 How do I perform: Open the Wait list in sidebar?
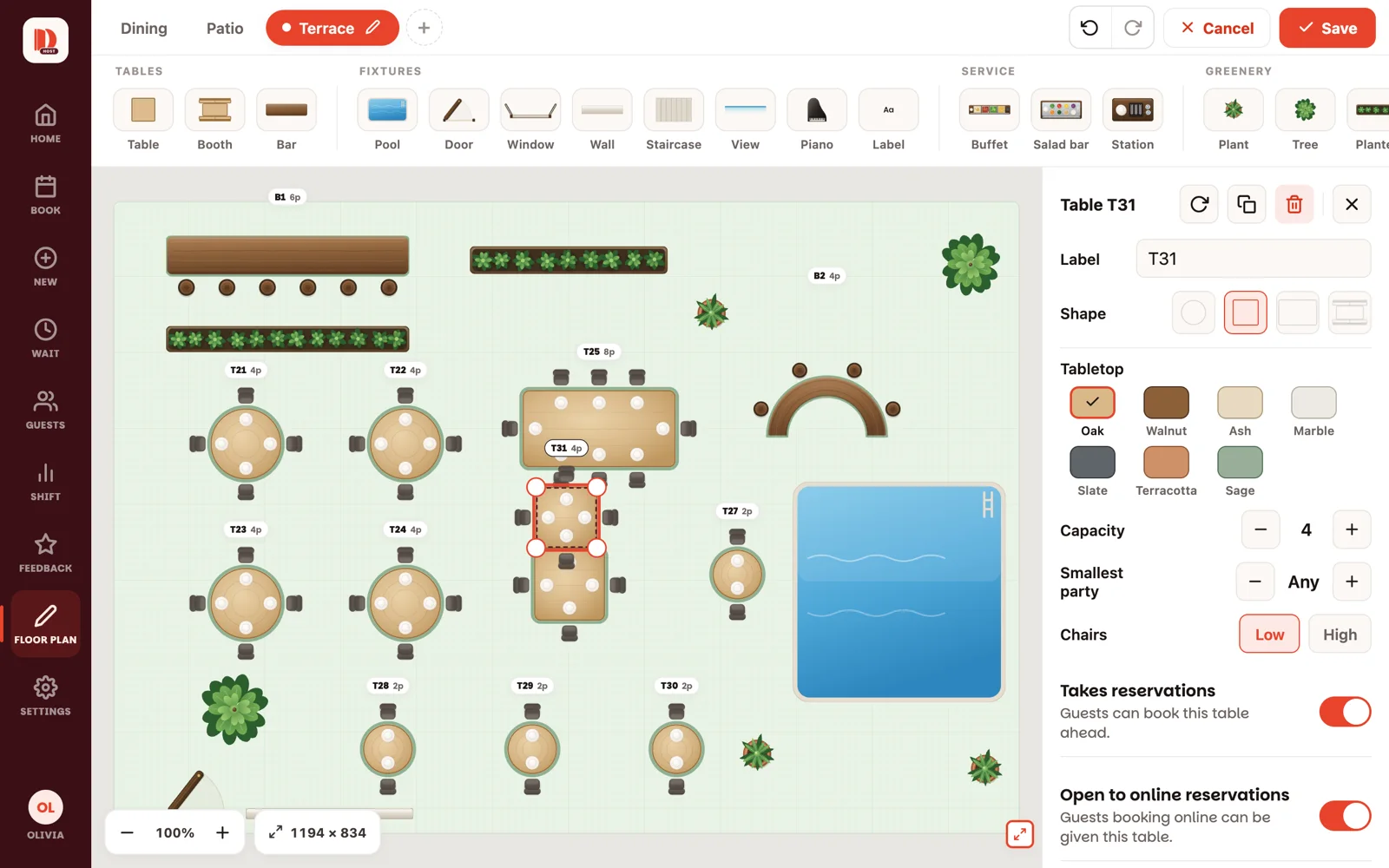tap(45, 338)
